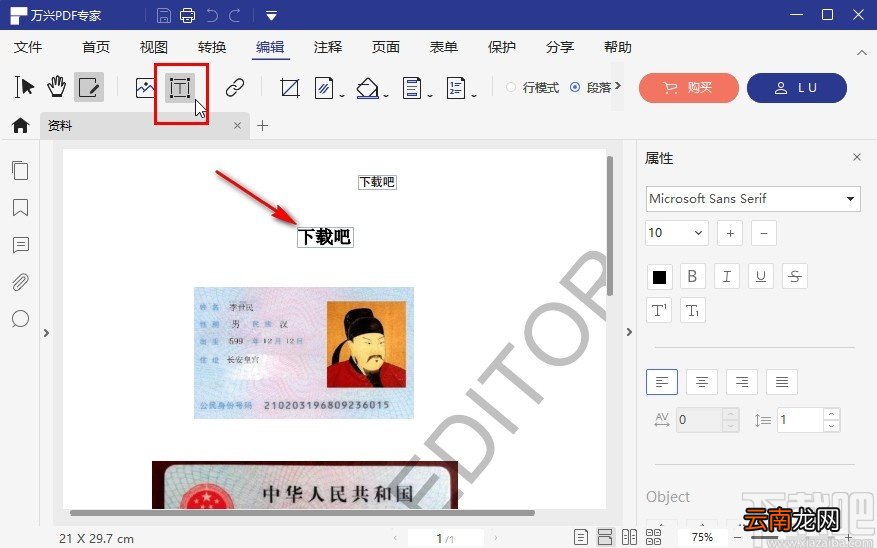Select the crop page tool
This screenshot has height=548, width=877.
click(x=290, y=88)
